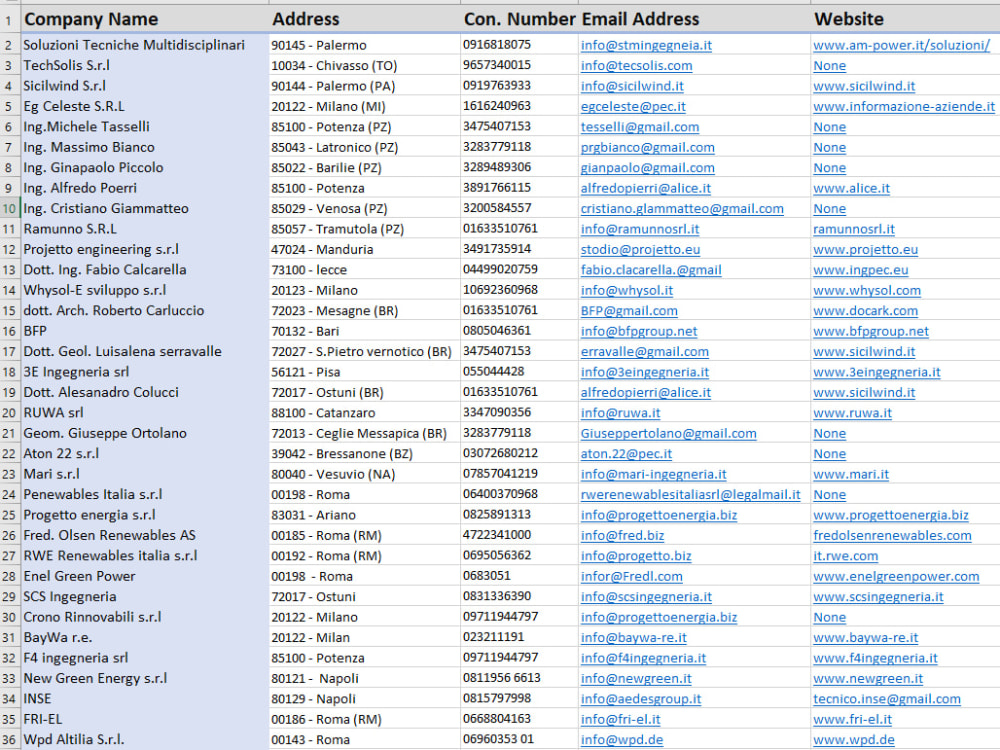Open the www.wpd.de website link

[x=853, y=739]
